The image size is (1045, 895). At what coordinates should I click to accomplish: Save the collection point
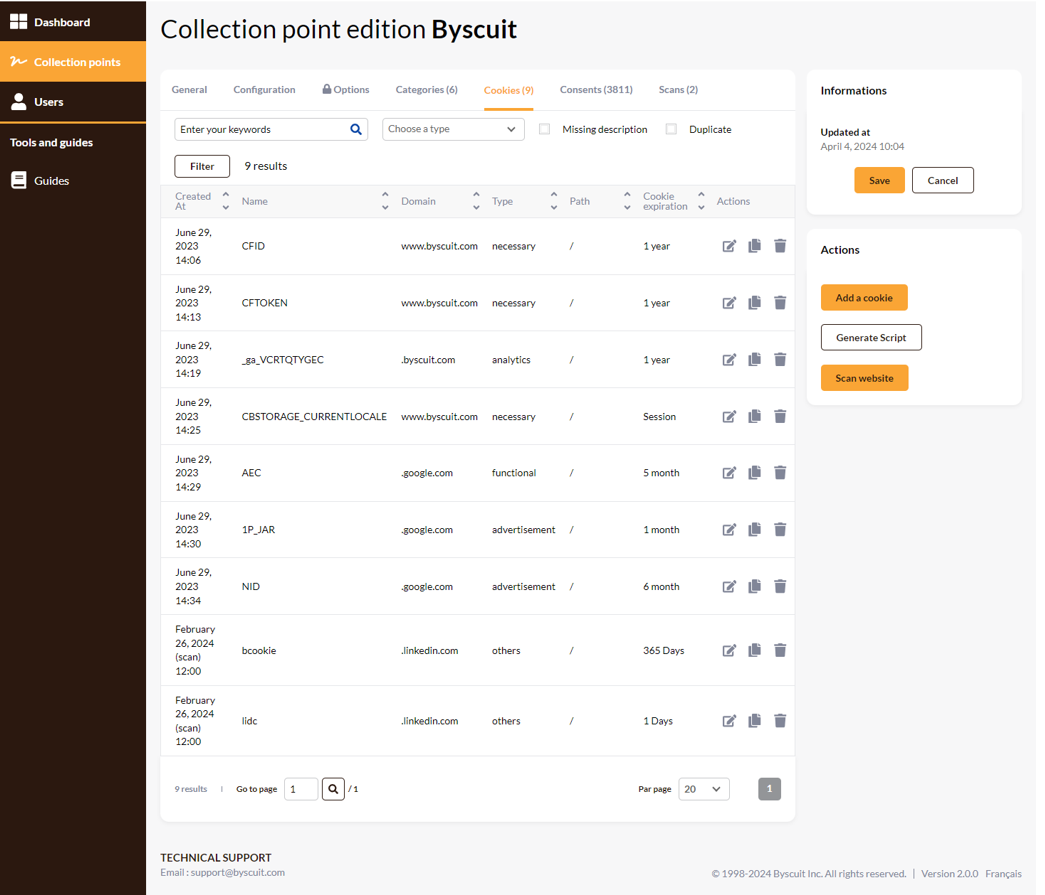point(879,181)
